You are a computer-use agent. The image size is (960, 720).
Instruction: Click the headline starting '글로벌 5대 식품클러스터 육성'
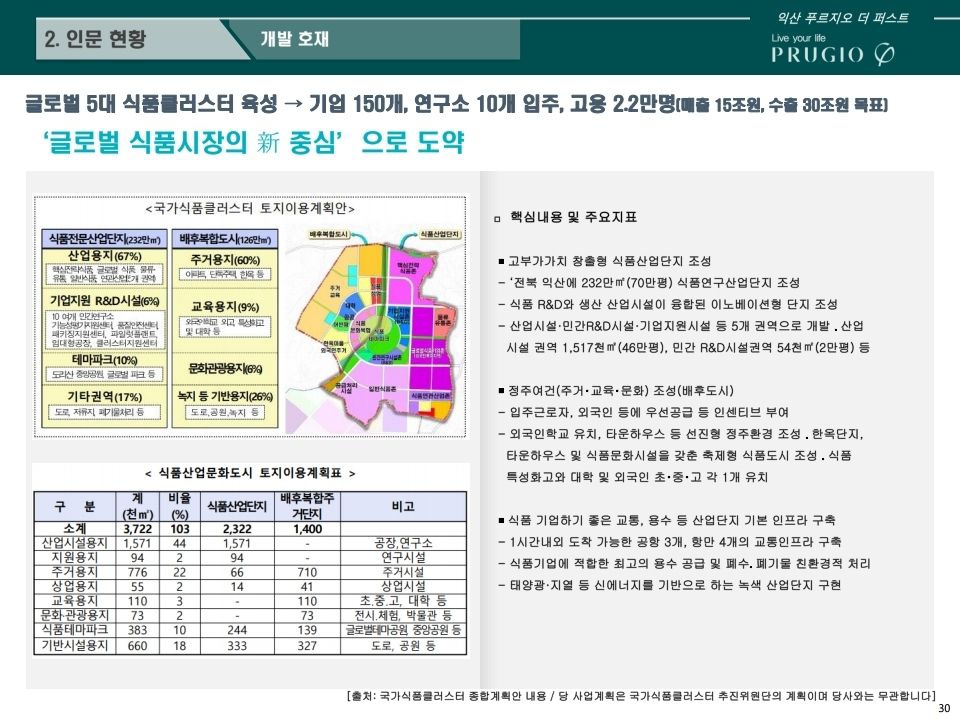pyautogui.click(x=456, y=104)
